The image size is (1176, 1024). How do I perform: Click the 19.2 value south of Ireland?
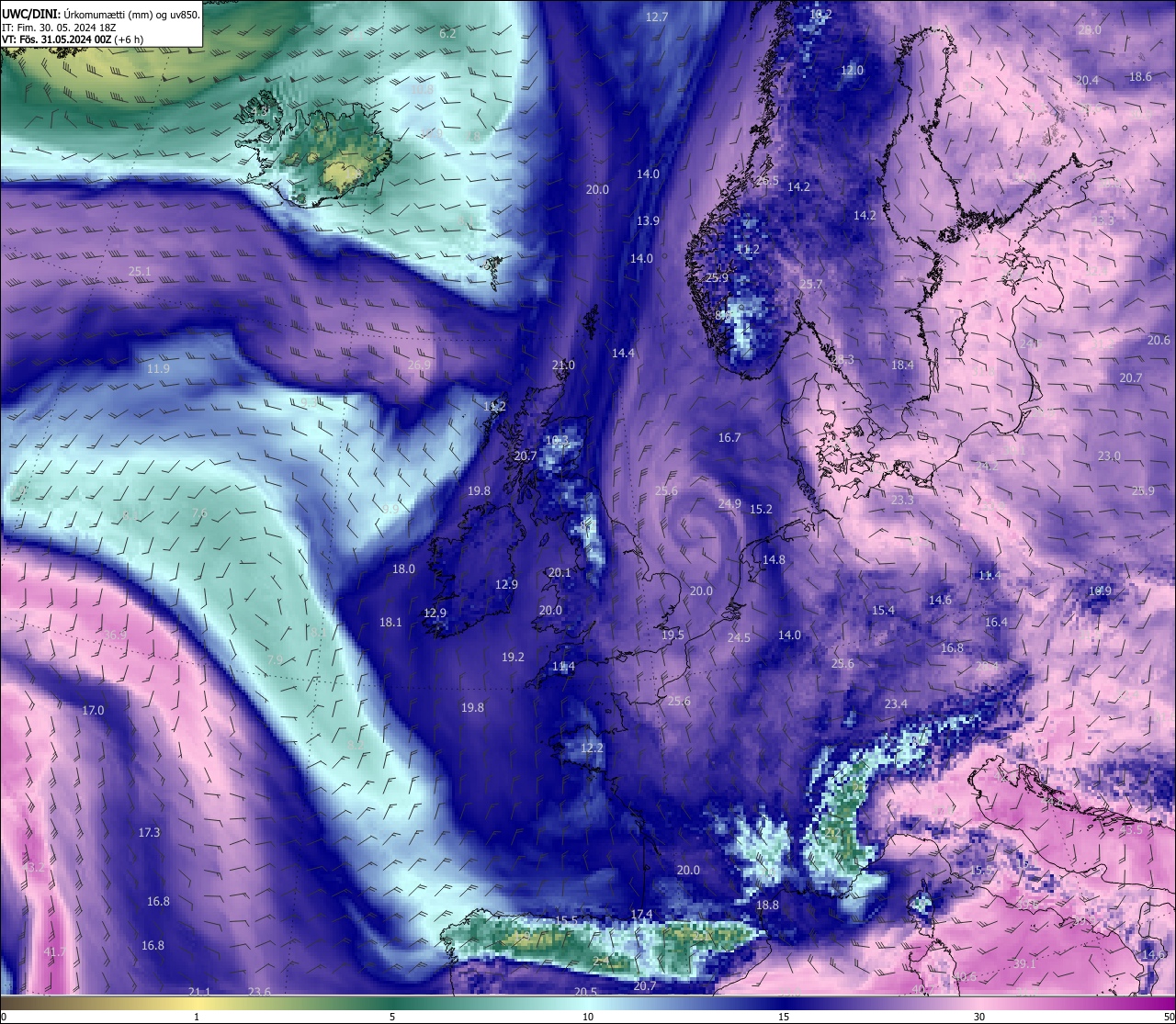pos(513,658)
